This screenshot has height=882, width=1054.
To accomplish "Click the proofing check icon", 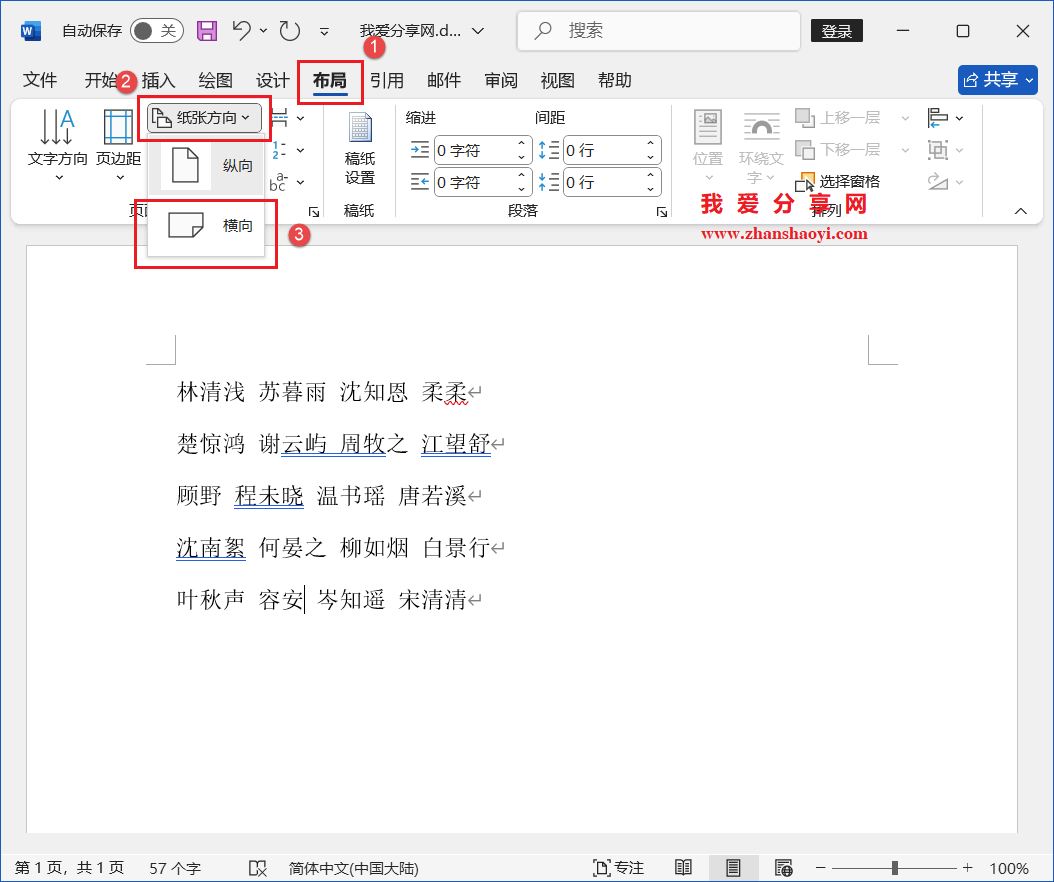I will point(257,868).
